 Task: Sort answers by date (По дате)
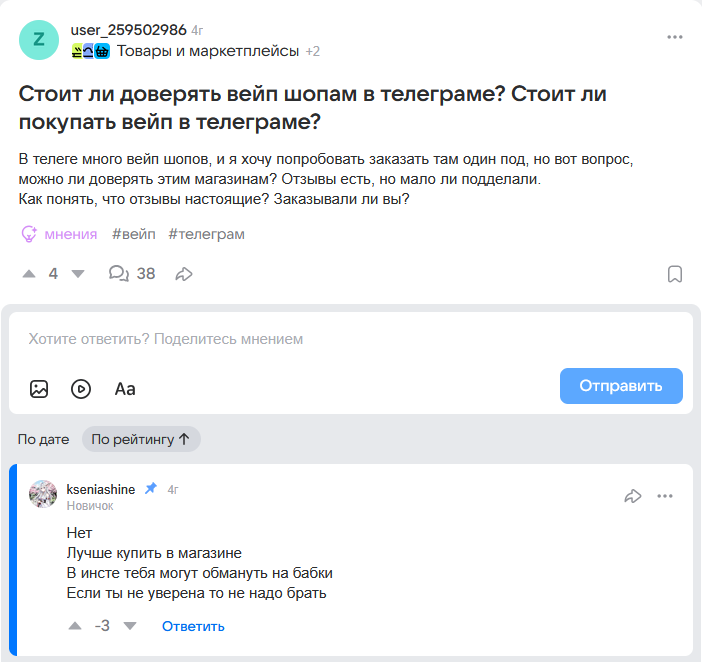44,439
